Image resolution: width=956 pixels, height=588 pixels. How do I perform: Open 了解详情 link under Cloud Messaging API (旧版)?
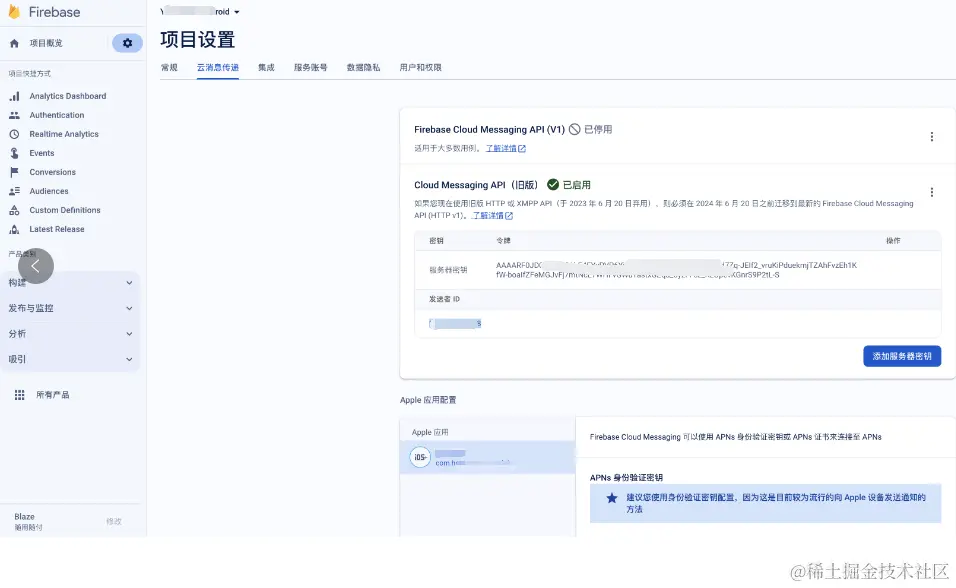click(x=493, y=215)
